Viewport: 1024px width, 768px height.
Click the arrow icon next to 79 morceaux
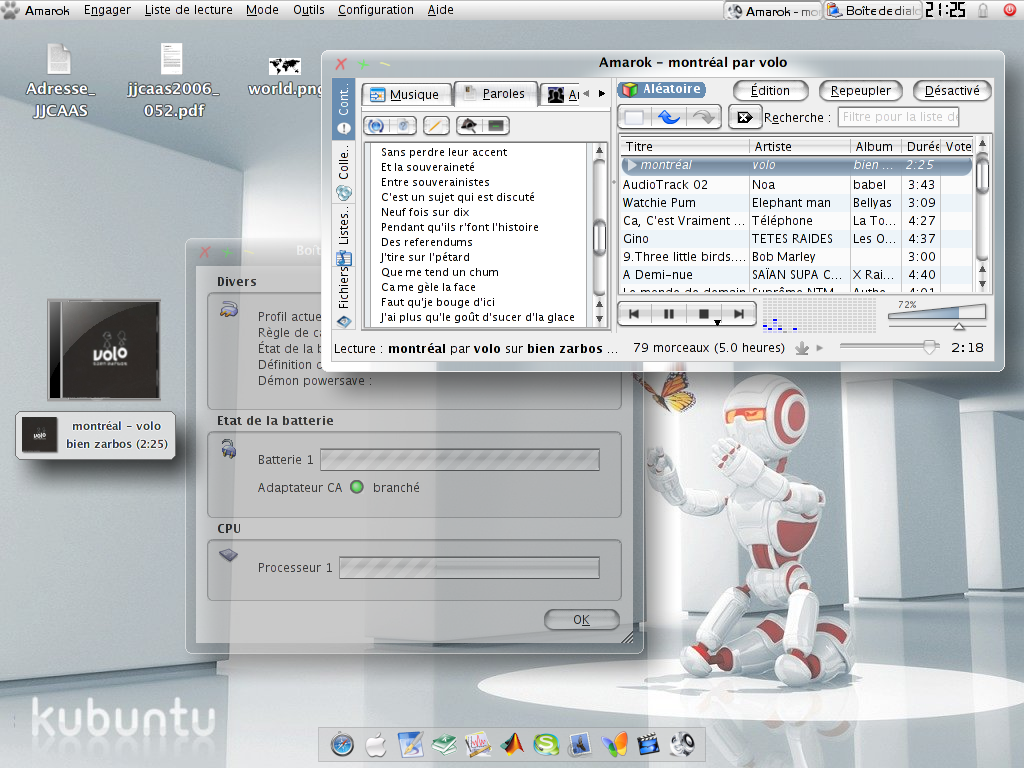802,349
